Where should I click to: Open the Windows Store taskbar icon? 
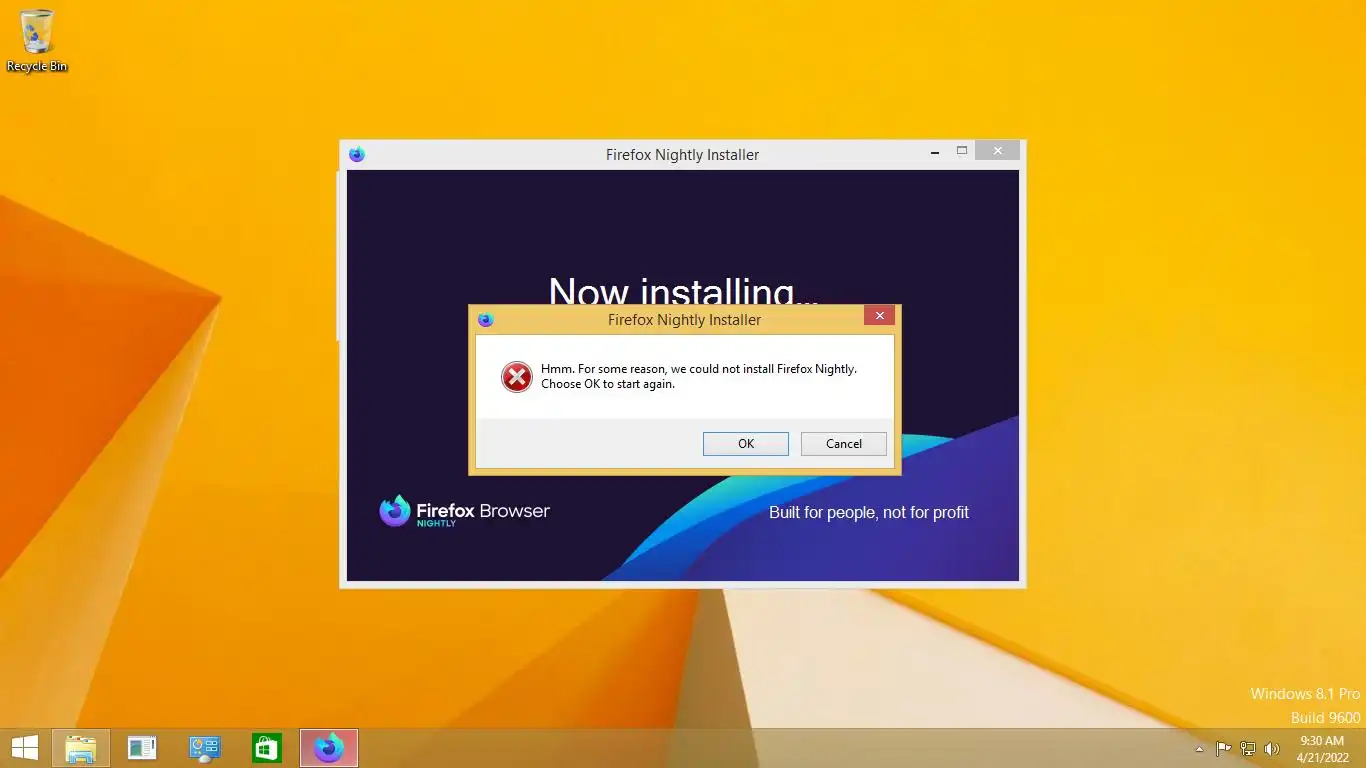267,748
